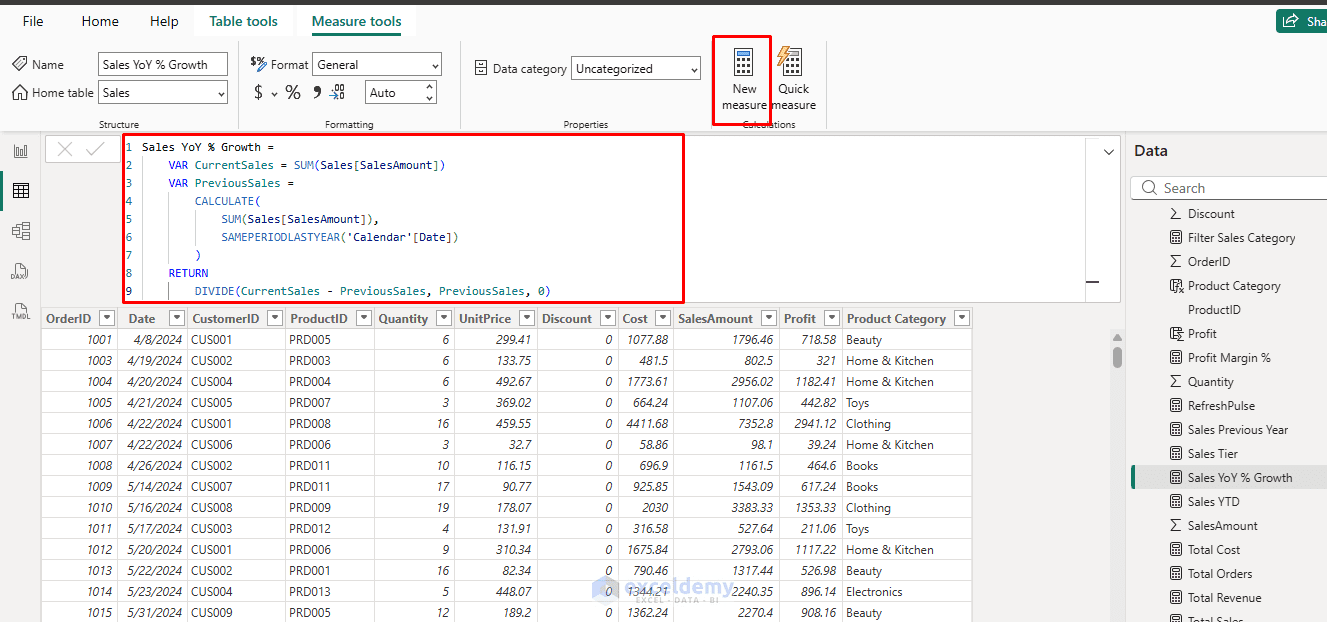The width and height of the screenshot is (1327, 622).
Task: Open Report view from left sidebar
Action: pos(21,151)
